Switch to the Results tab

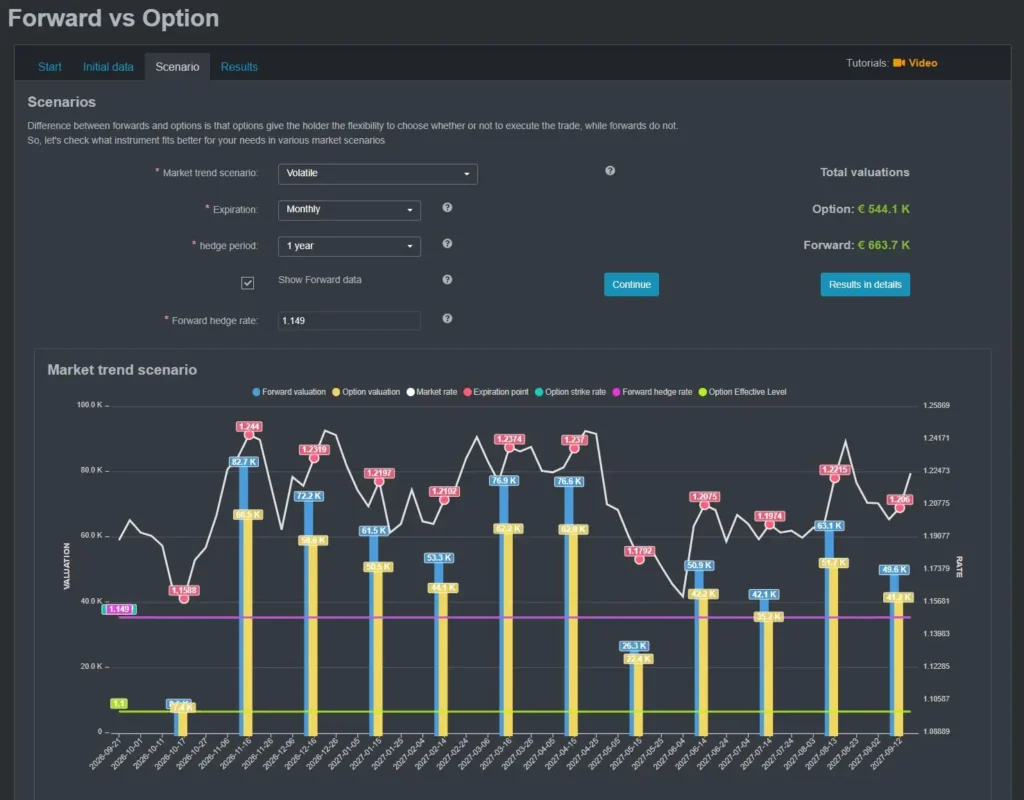tap(239, 67)
